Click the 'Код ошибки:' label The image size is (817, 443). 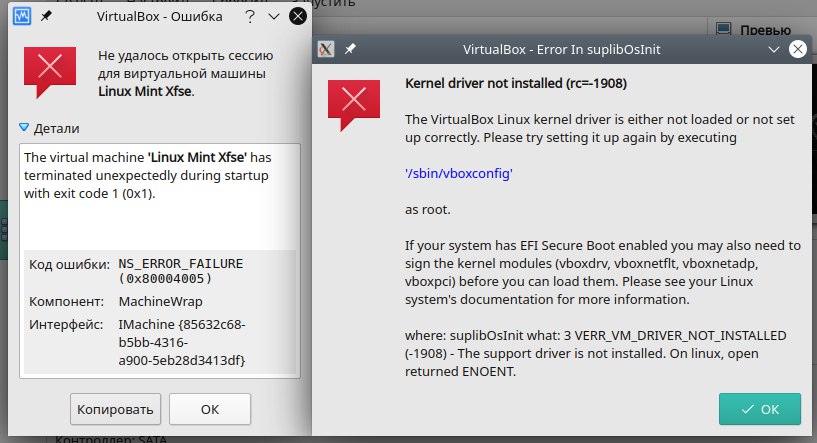point(69,264)
